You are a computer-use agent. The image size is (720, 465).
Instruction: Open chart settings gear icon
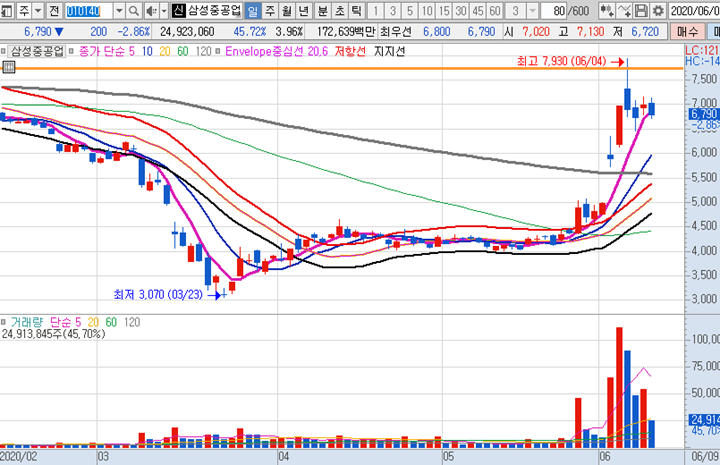pyautogui.click(x=658, y=11)
